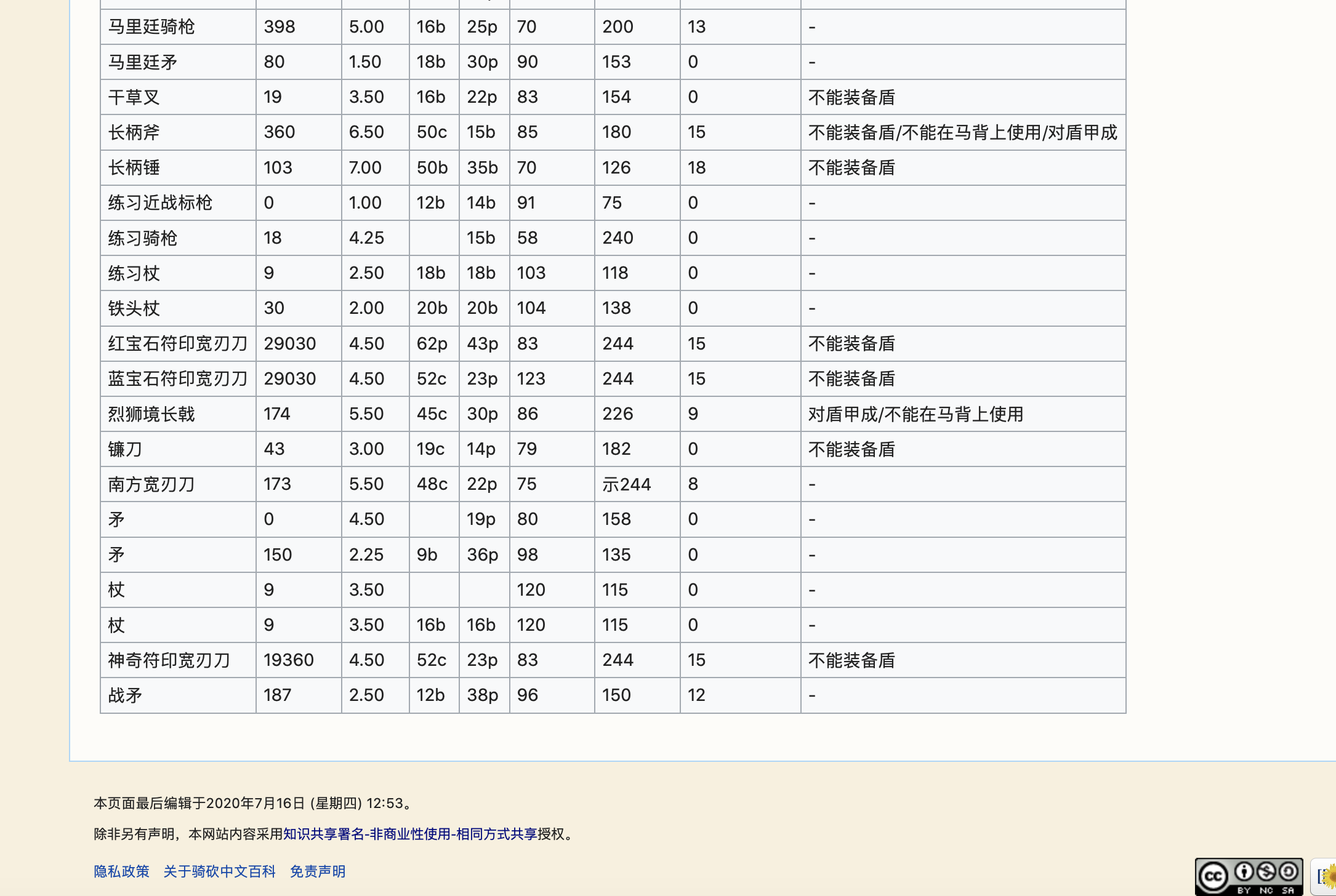Open the 免责声明 footer link
This screenshot has height=896, width=1336.
[318, 871]
